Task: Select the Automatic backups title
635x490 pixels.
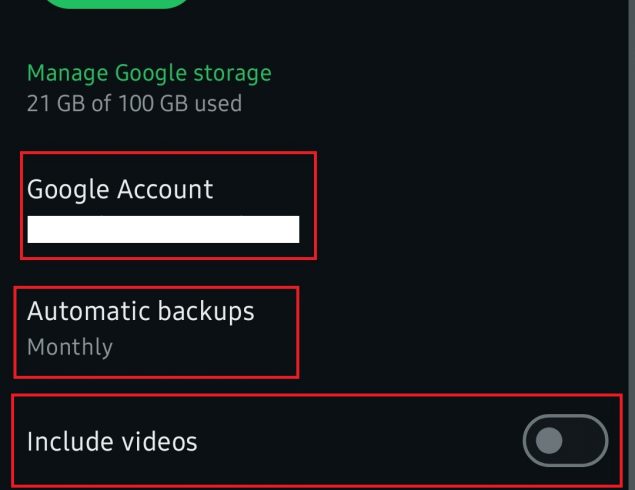Action: (141, 312)
